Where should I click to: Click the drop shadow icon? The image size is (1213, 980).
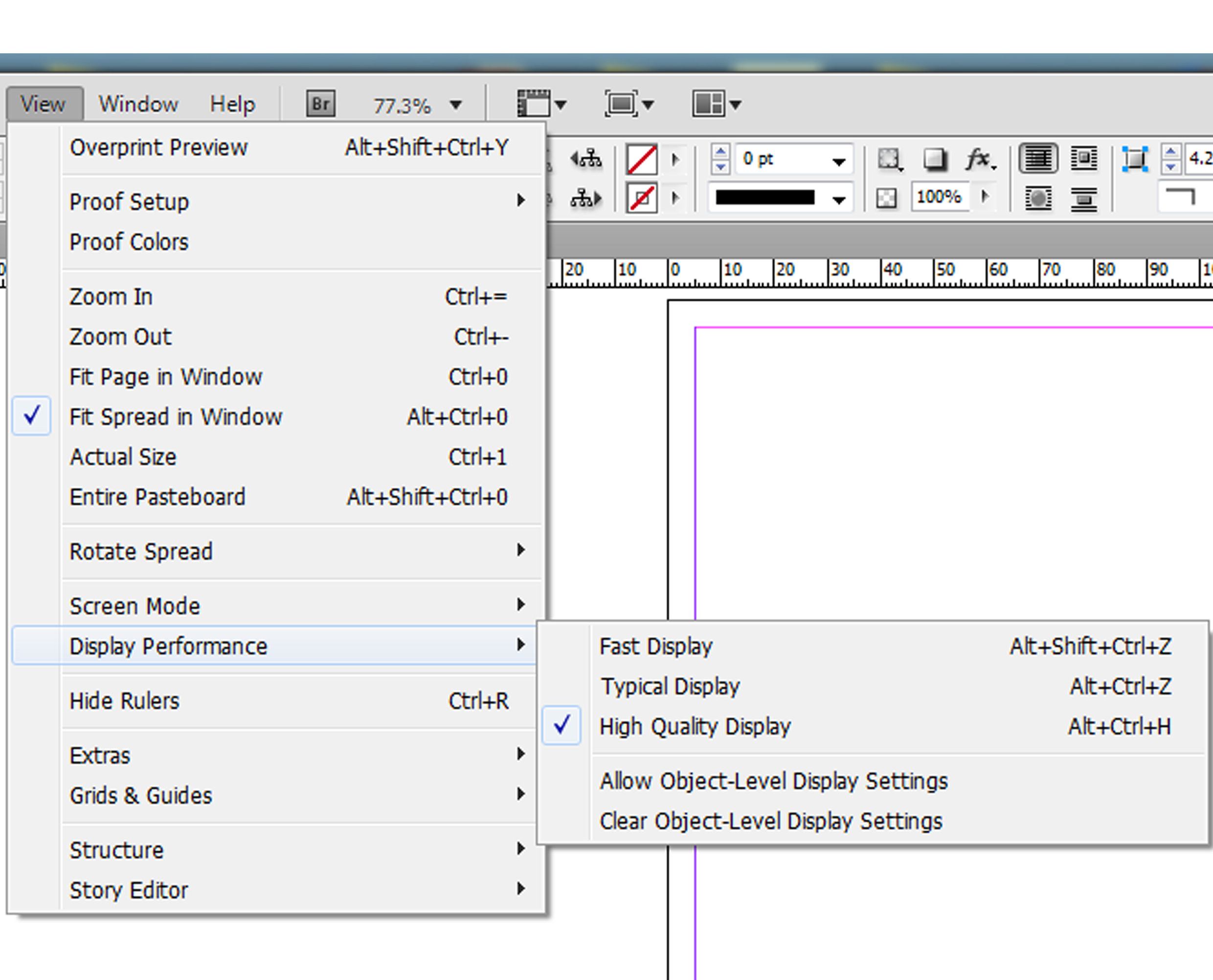tap(935, 159)
